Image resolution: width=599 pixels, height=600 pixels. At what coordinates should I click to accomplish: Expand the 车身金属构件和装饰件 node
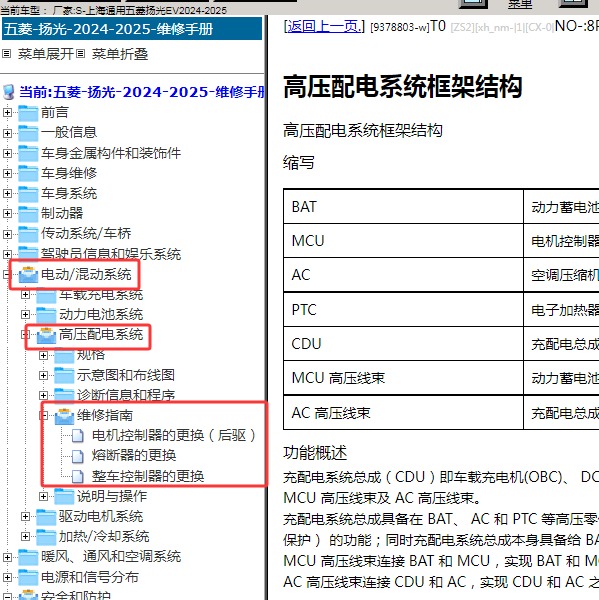tap(7, 153)
